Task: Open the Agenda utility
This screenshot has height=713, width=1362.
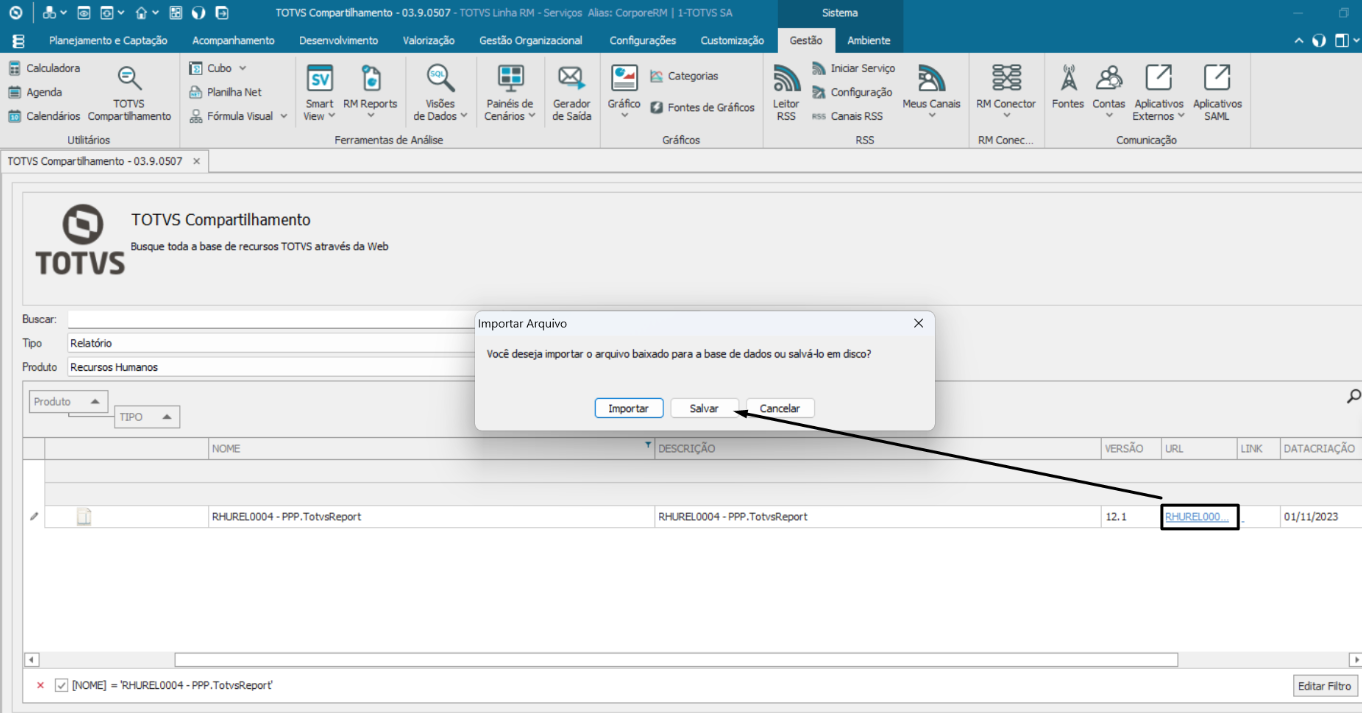Action: [35, 92]
